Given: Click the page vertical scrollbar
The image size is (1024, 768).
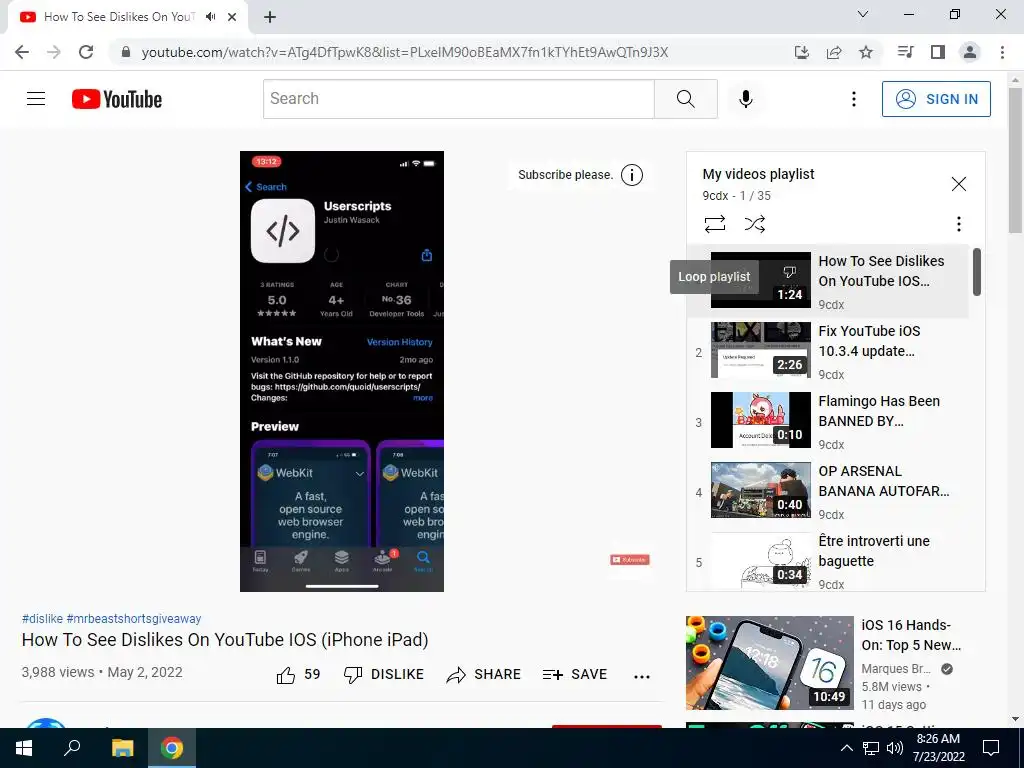Looking at the screenshot, I should pos(1015,160).
